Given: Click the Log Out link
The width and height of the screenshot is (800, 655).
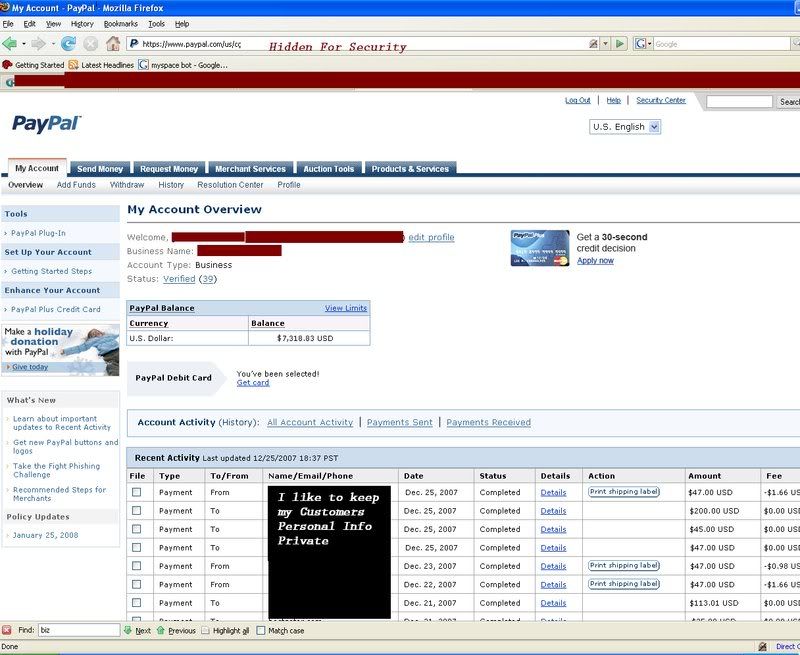Looking at the screenshot, I should (x=578, y=100).
